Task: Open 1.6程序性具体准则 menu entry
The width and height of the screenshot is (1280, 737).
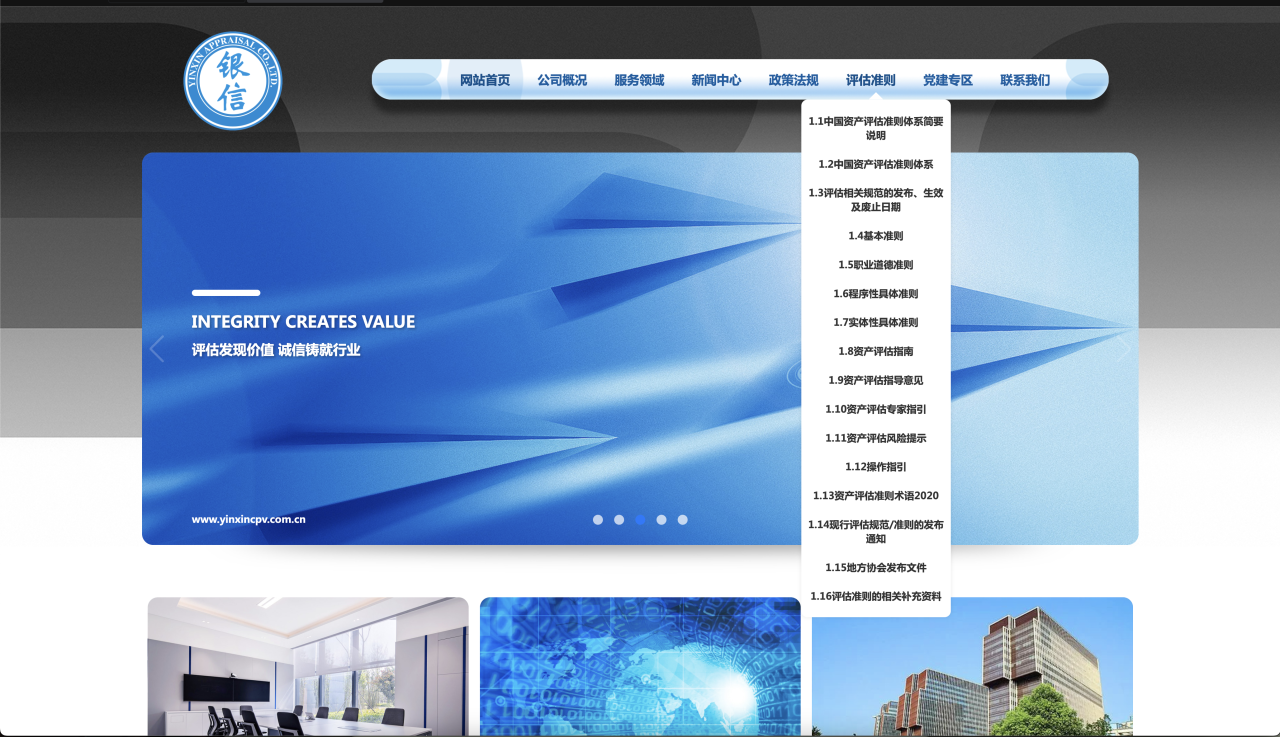Action: coord(876,294)
